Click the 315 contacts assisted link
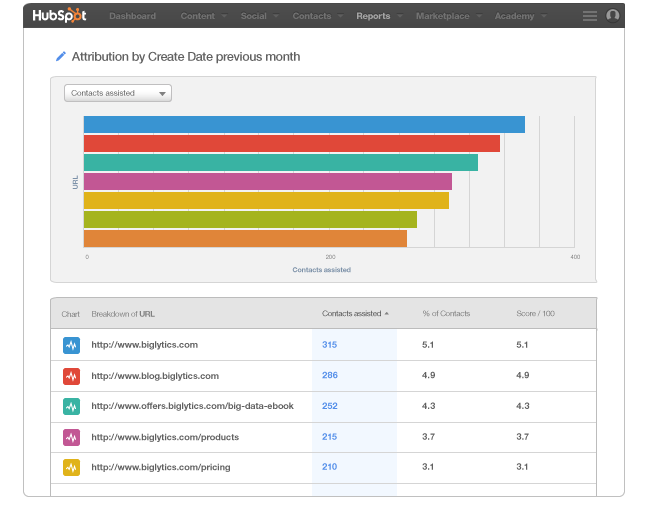650x525 pixels. click(x=330, y=345)
